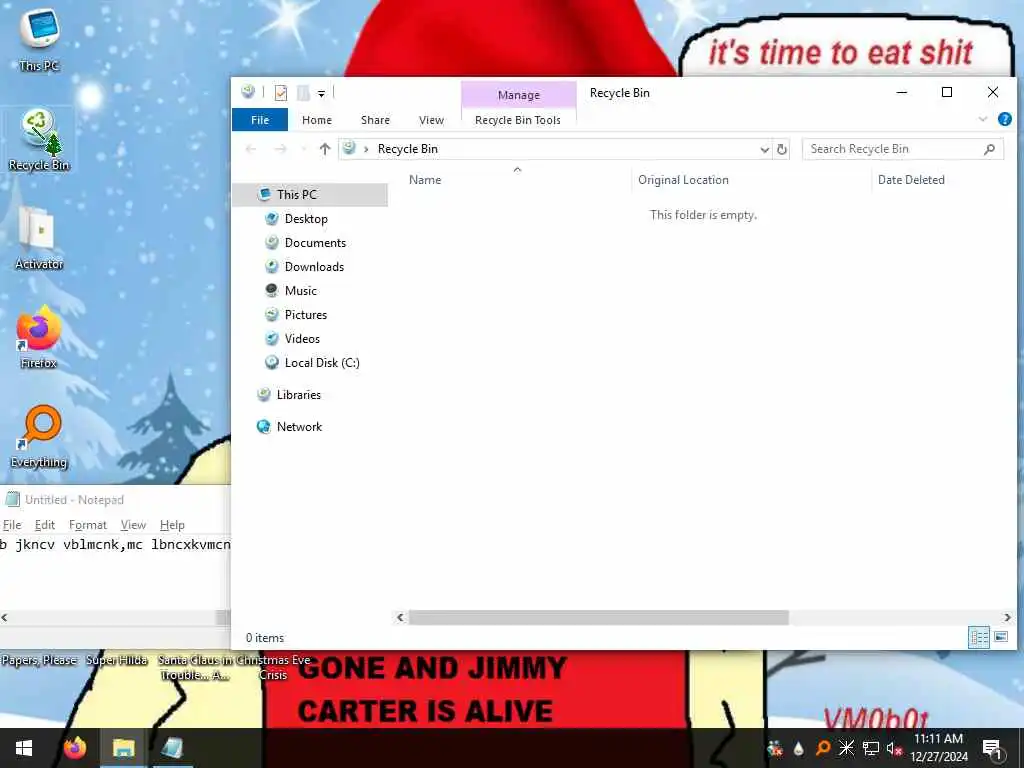1024x768 pixels.
Task: Sort by the Name column
Action: pyautogui.click(x=425, y=180)
